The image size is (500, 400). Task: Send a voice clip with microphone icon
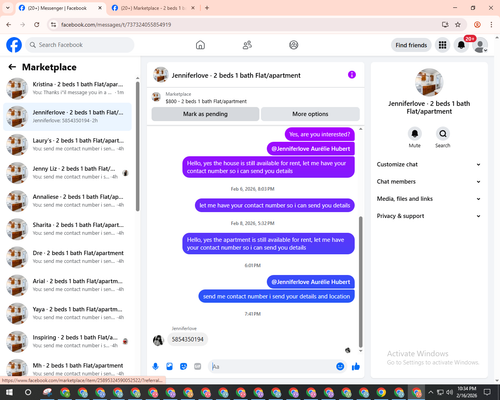pyautogui.click(x=155, y=367)
